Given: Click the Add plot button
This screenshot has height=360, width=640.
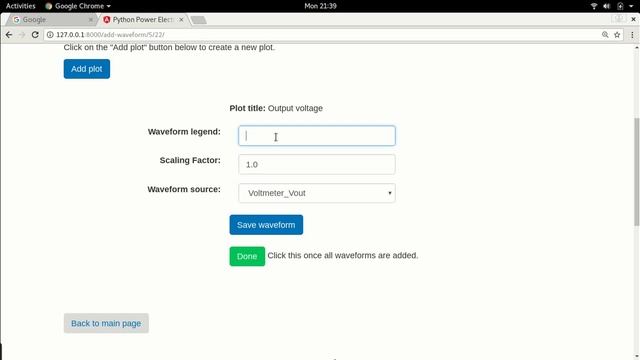Looking at the screenshot, I should [87, 69].
